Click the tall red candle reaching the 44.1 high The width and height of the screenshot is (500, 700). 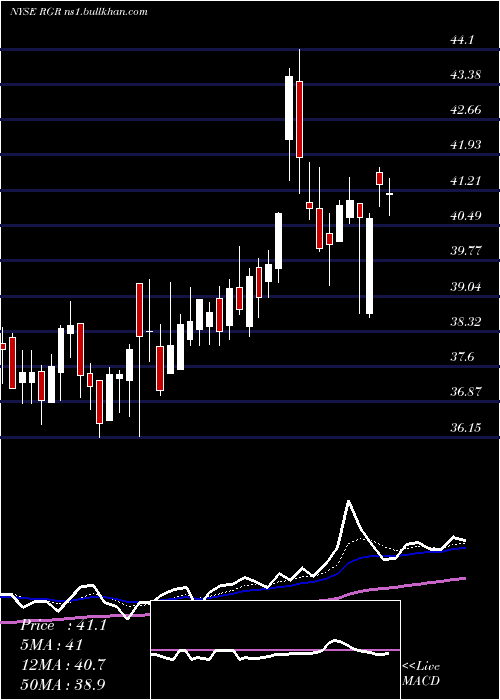point(299,119)
